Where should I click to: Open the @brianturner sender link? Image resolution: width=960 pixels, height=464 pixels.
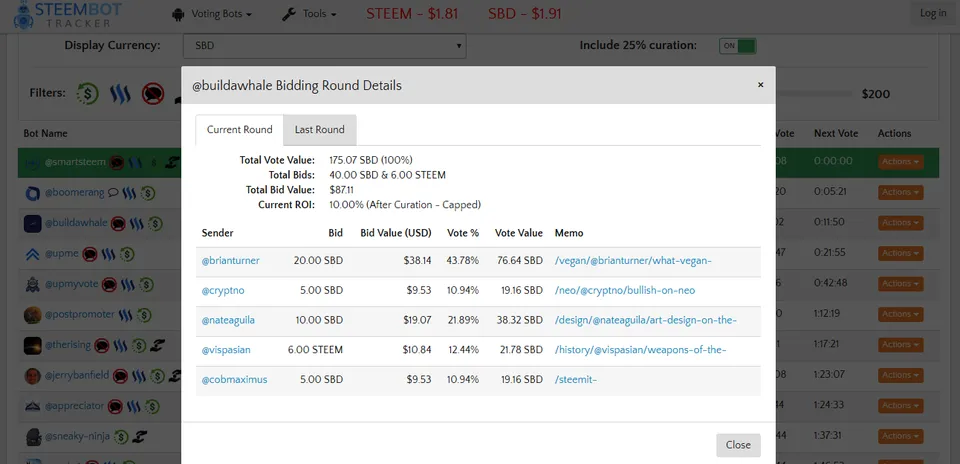pyautogui.click(x=231, y=261)
